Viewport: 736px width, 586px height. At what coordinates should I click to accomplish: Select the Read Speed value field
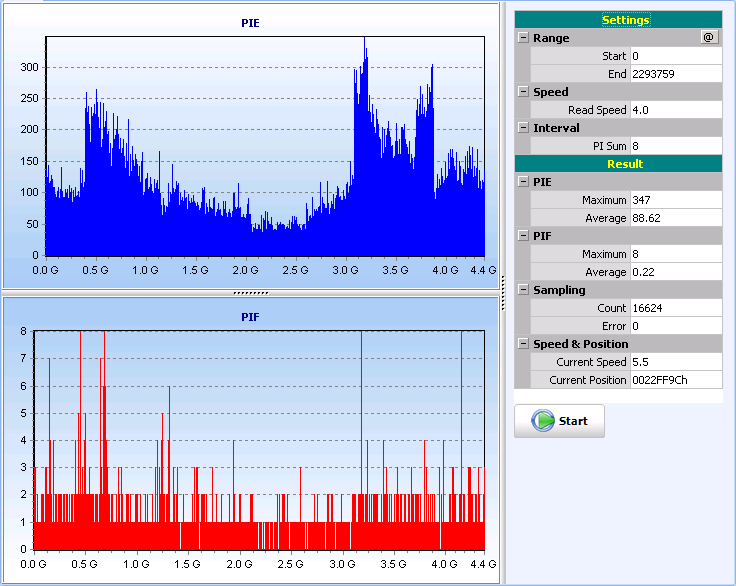[675, 110]
